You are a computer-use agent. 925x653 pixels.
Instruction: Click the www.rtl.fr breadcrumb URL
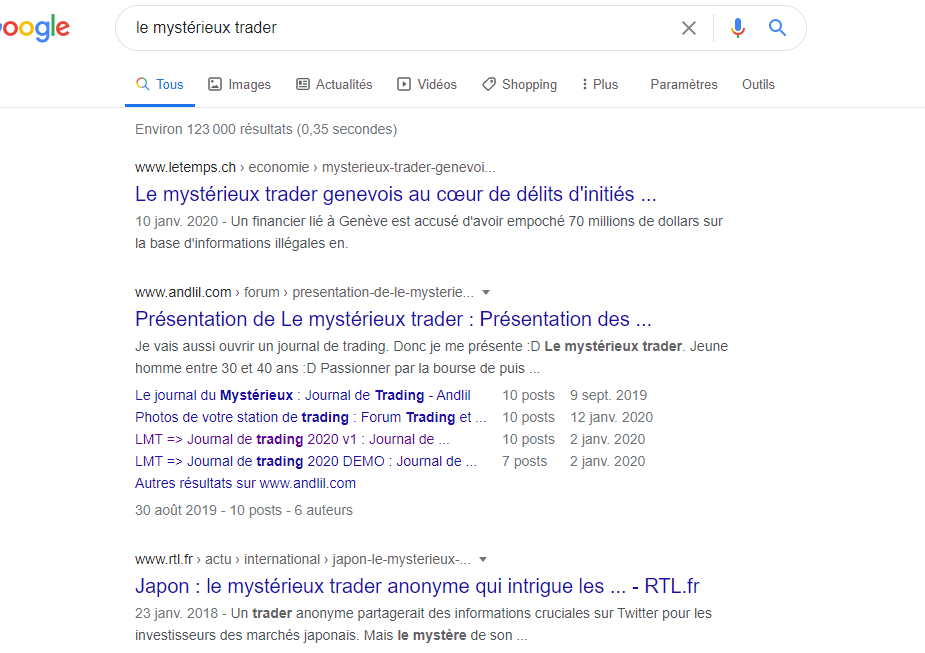tap(303, 559)
